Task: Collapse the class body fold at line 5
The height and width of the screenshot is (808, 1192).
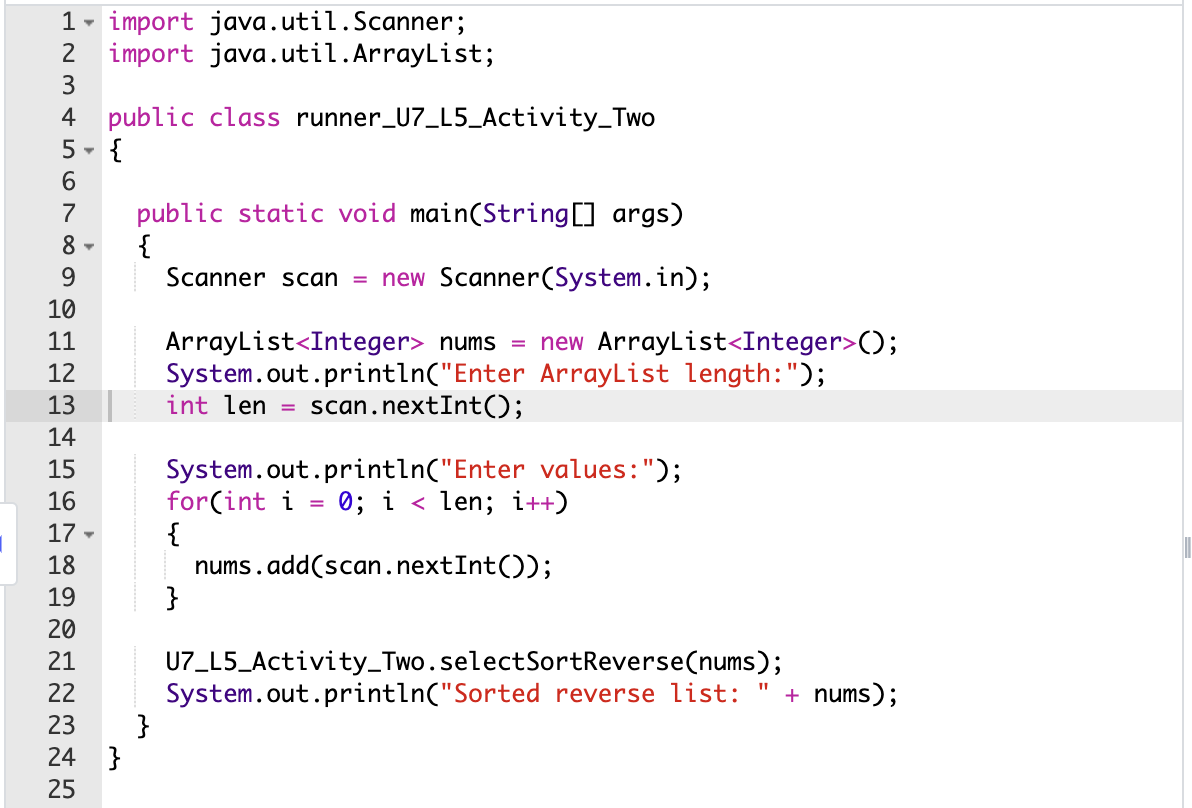Action: point(88,149)
